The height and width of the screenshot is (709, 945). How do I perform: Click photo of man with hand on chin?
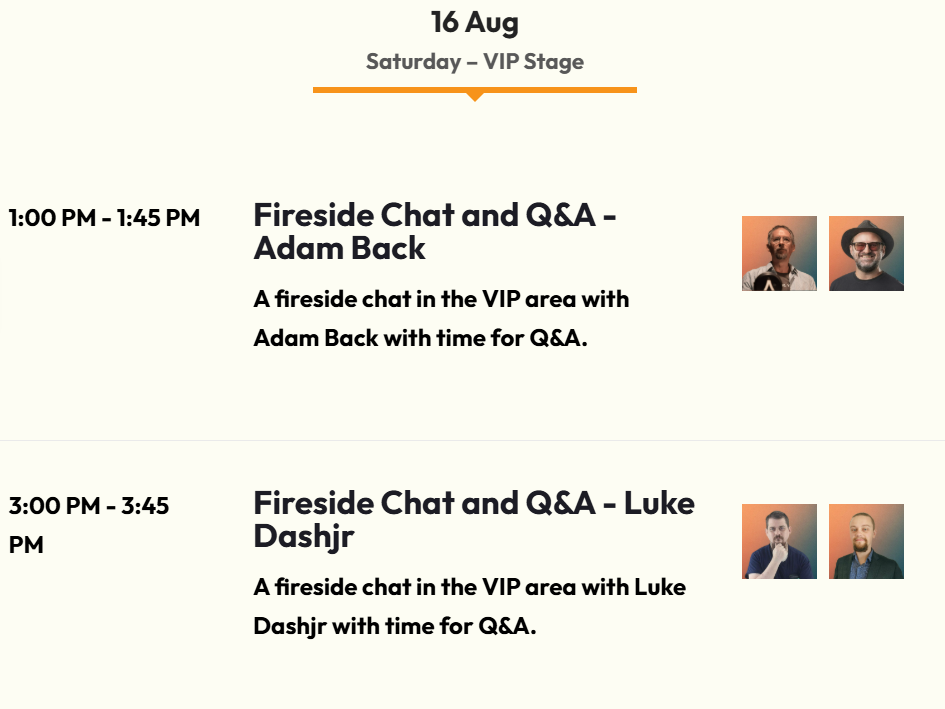pos(779,541)
